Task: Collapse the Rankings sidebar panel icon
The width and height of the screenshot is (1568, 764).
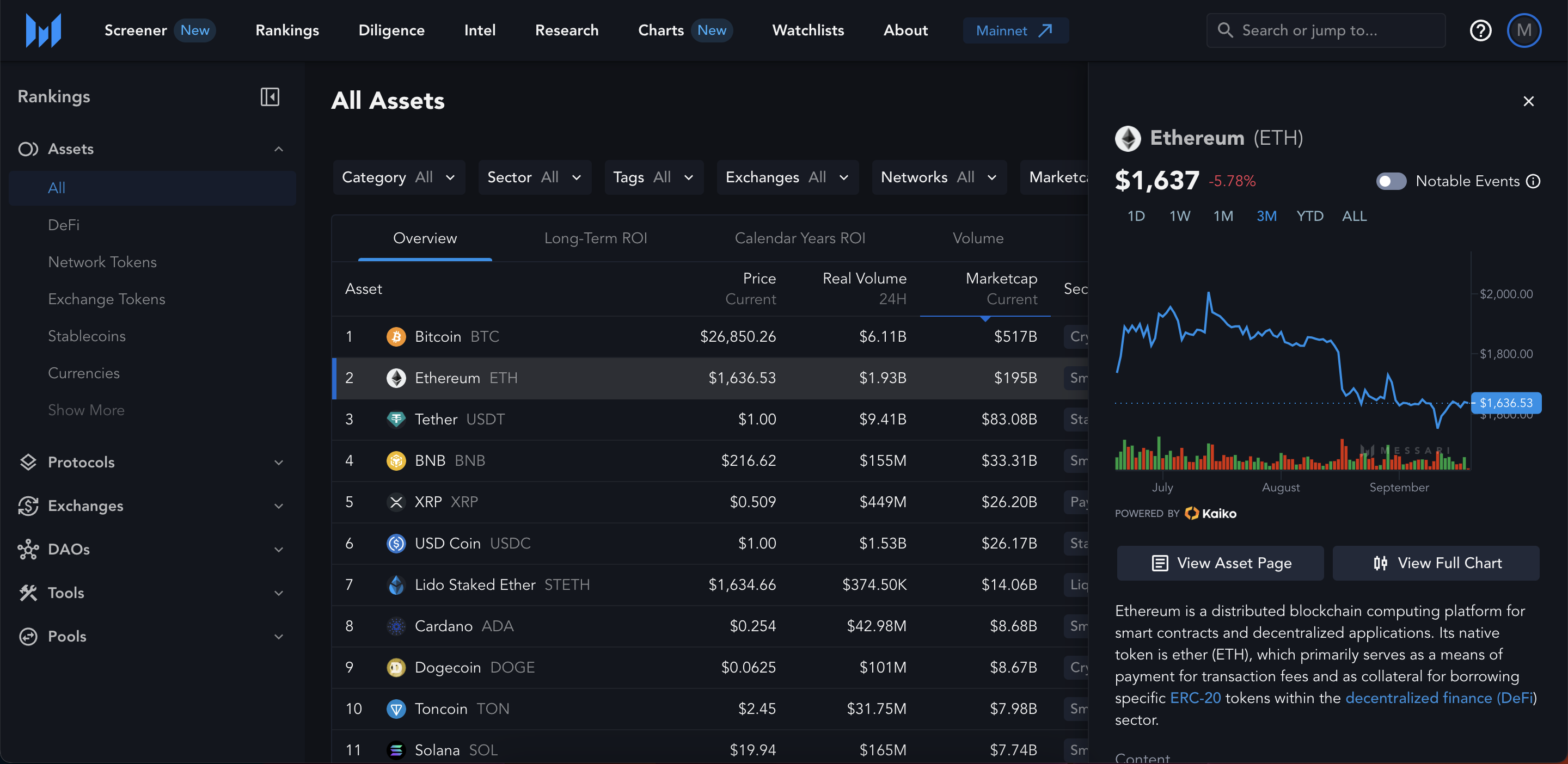Action: tap(269, 97)
